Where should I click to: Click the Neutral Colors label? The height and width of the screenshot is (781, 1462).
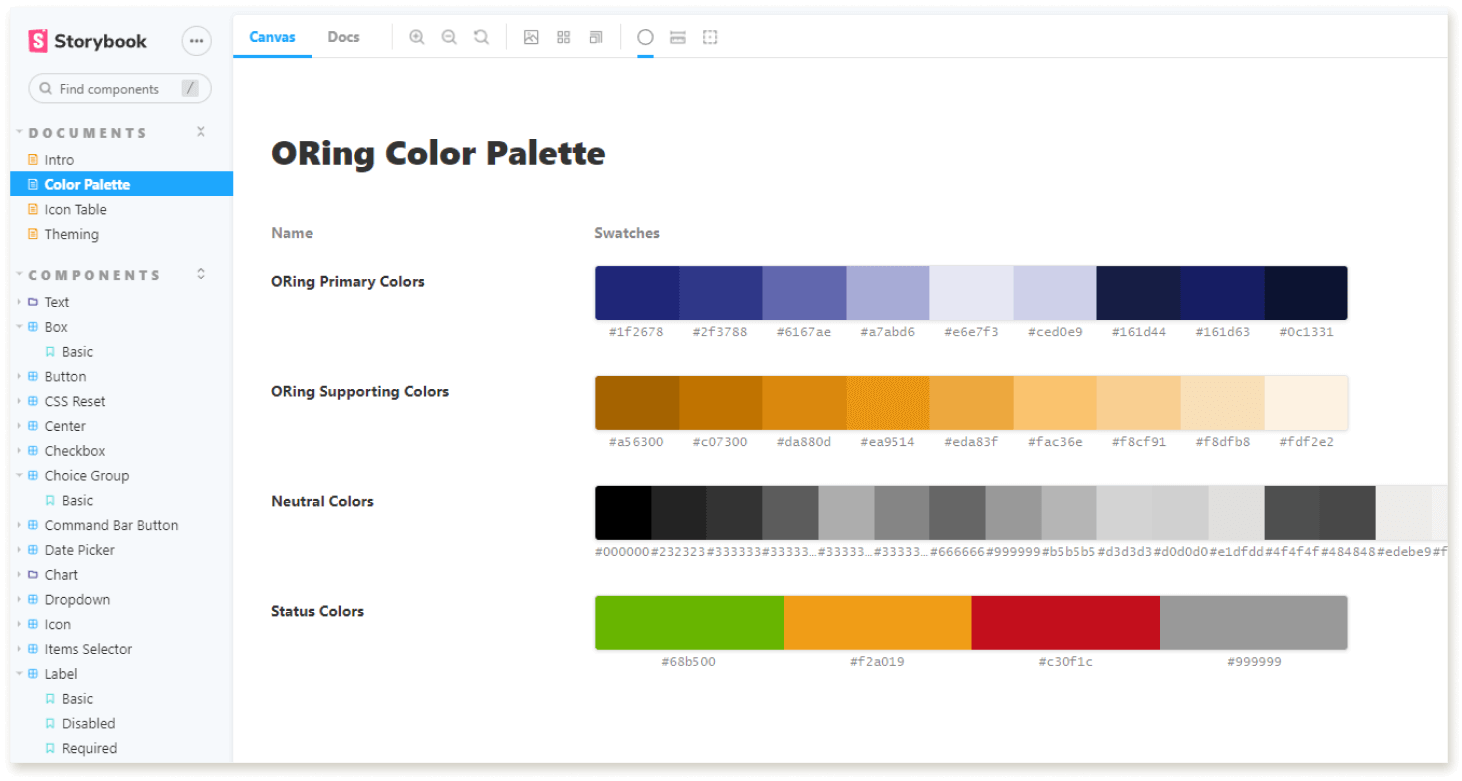point(322,502)
